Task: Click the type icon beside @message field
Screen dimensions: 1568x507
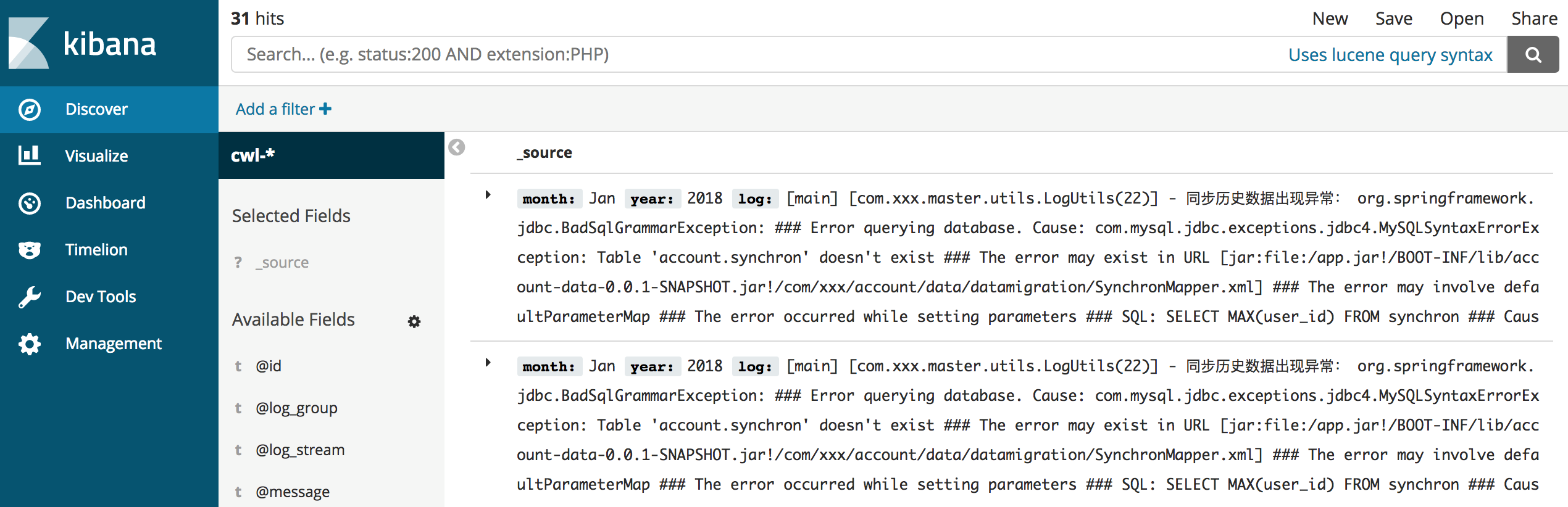Action: click(238, 492)
